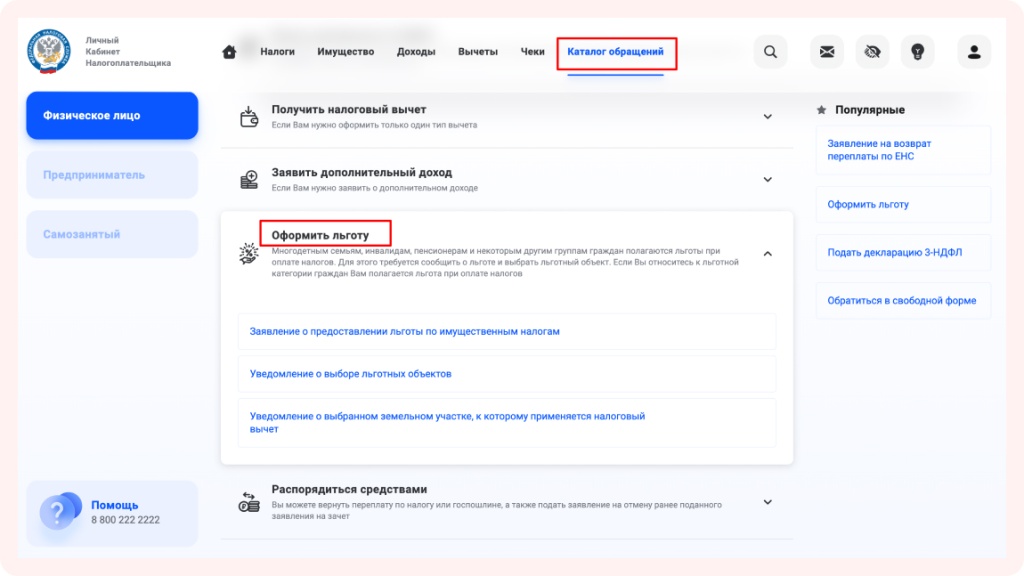Select the Каталог обращений tab
Image resolution: width=1024 pixels, height=576 pixels.
coord(615,52)
